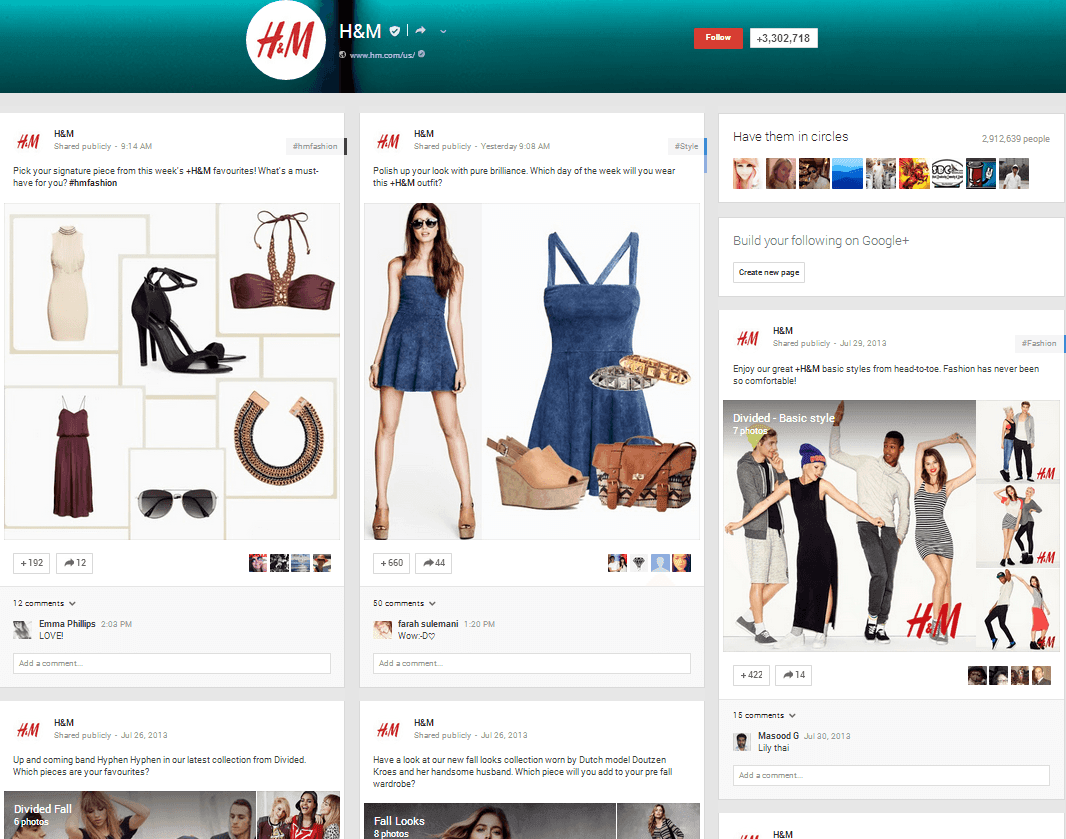The height and width of the screenshot is (839, 1066).
Task: Click the reshare button showing 44
Action: pos(433,563)
